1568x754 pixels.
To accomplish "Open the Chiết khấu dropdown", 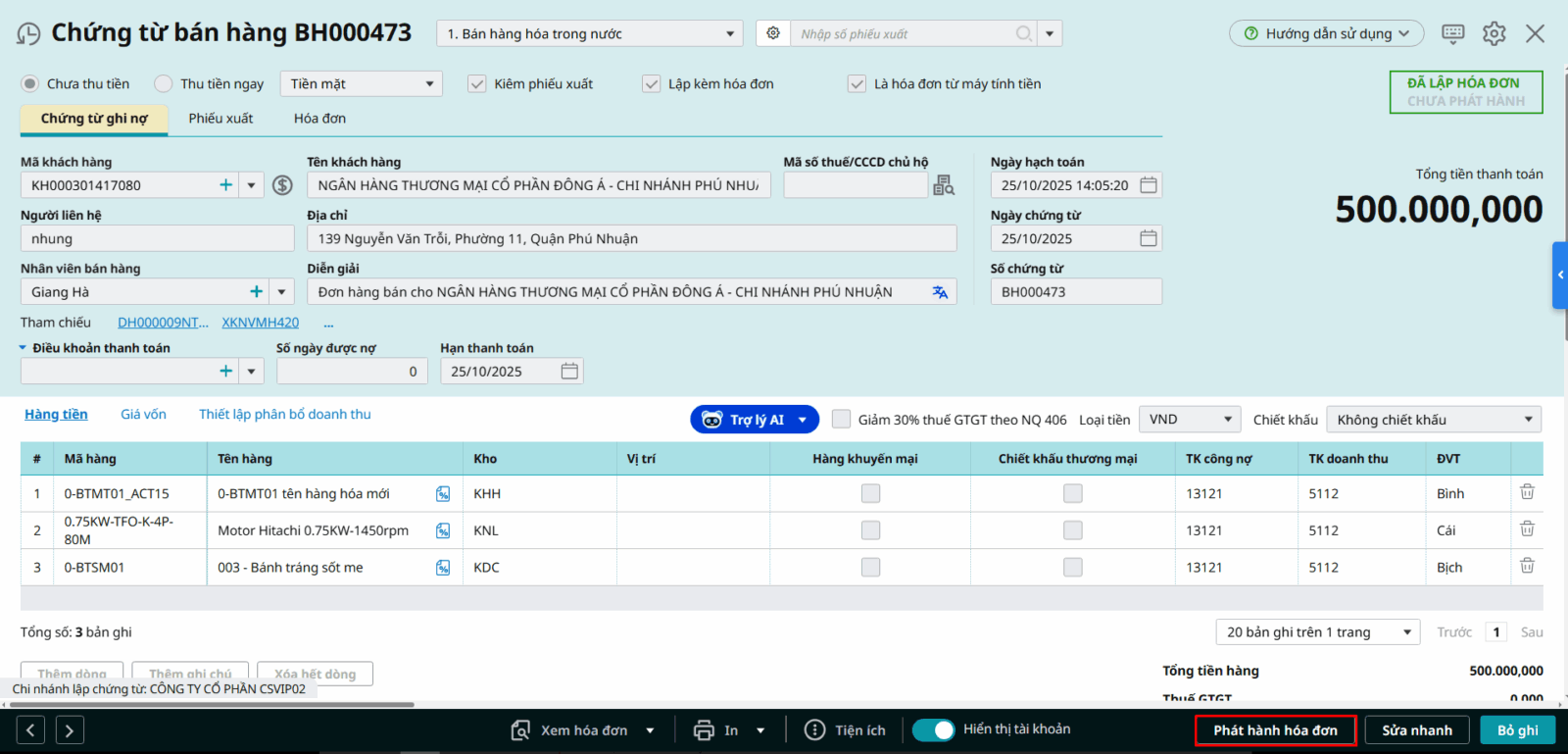I will tap(1433, 420).
